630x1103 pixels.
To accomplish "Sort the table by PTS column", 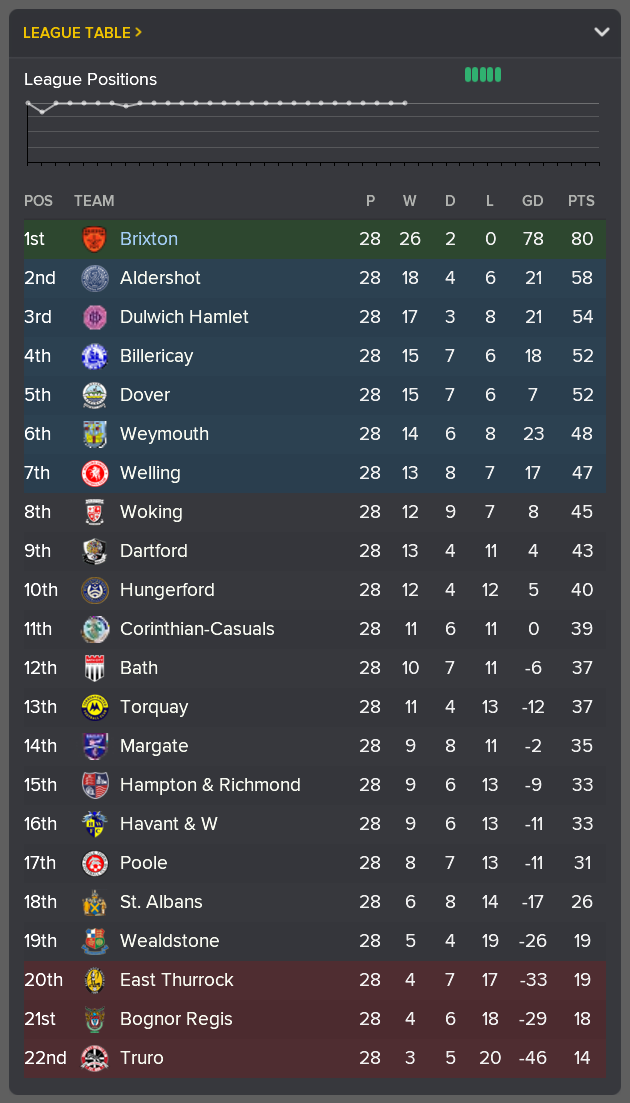I will 581,201.
